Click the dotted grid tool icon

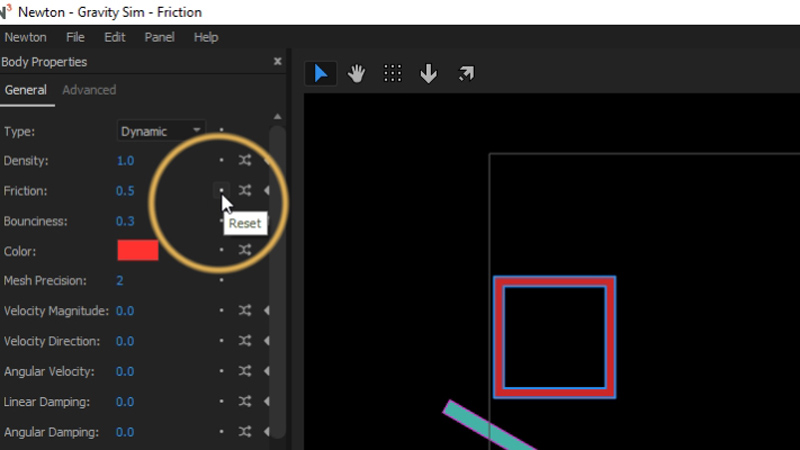click(393, 73)
